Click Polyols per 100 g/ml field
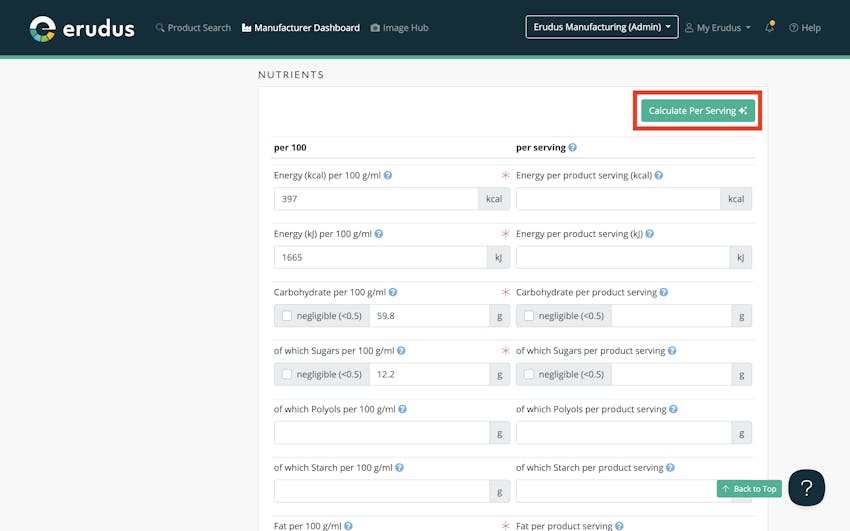The height and width of the screenshot is (531, 850). coord(382,433)
